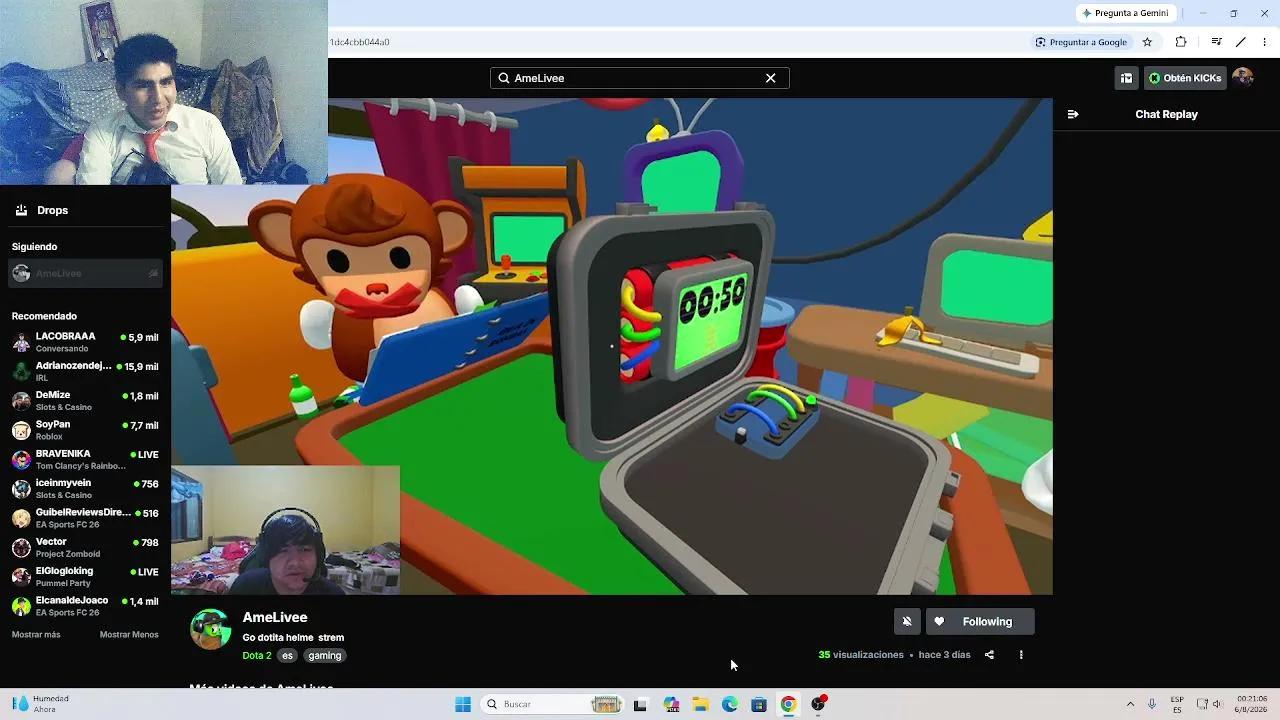Click the microphone tray icon

(1152, 704)
